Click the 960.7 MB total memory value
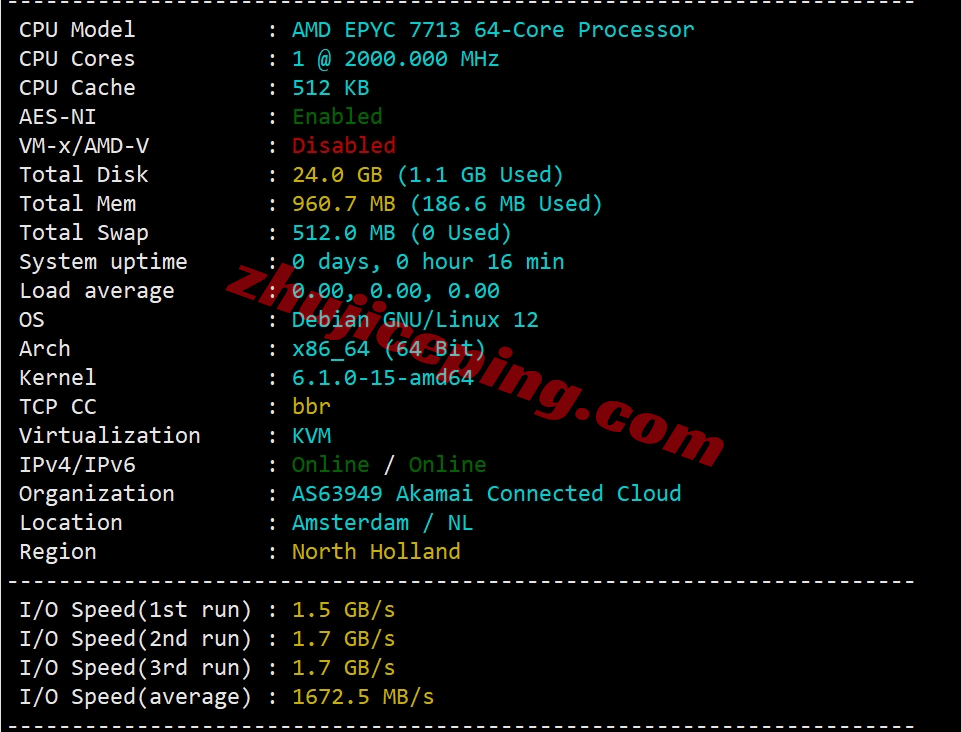The width and height of the screenshot is (961, 732). pyautogui.click(x=344, y=204)
